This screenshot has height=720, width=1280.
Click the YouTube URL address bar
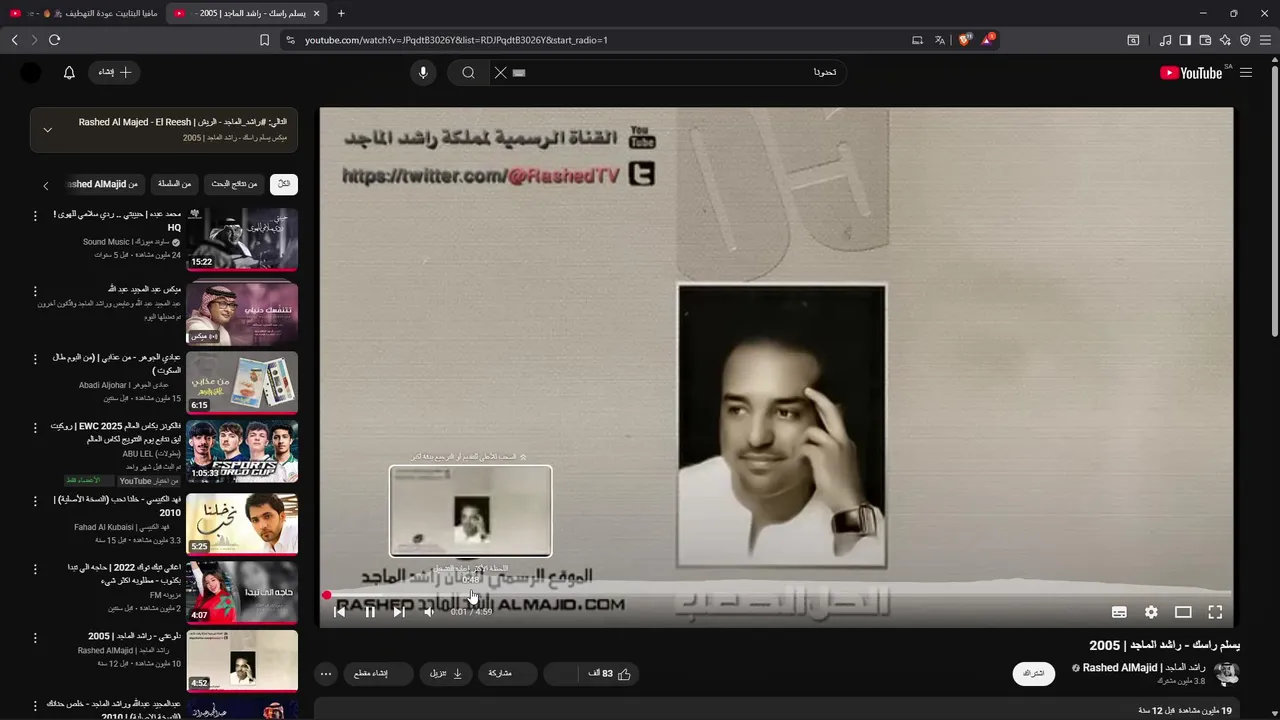pyautogui.click(x=600, y=40)
